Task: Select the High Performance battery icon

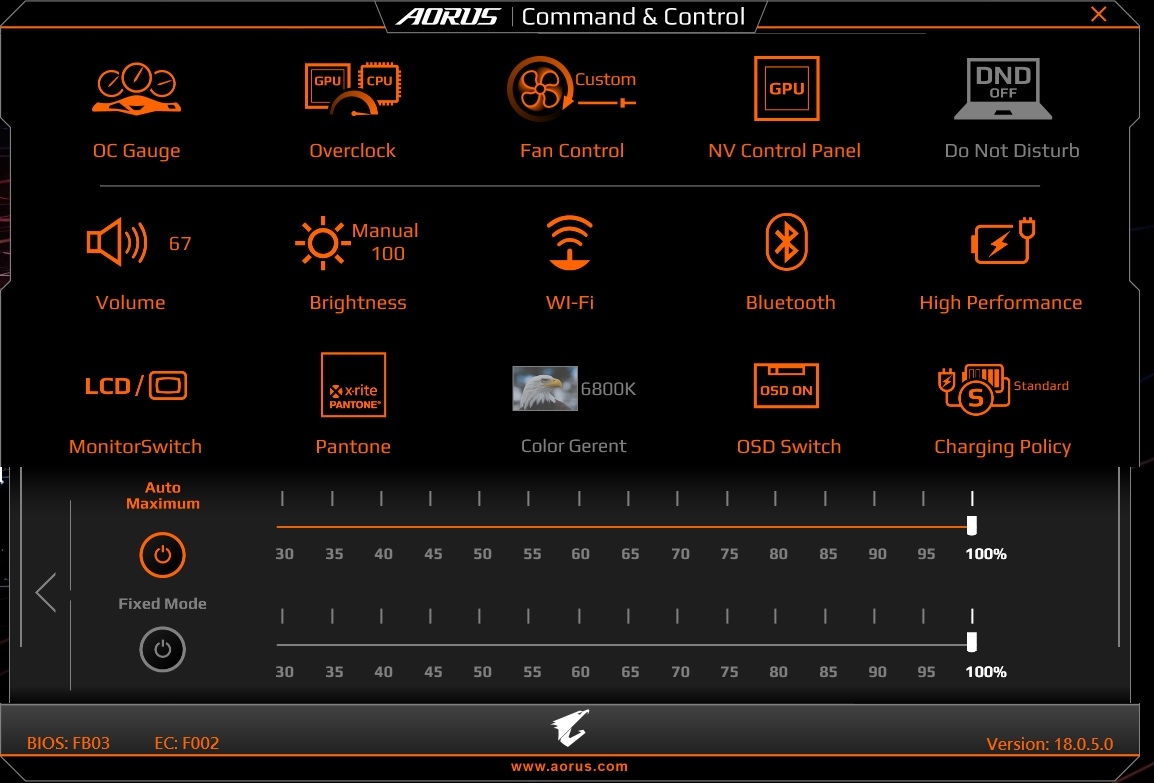Action: point(1002,241)
